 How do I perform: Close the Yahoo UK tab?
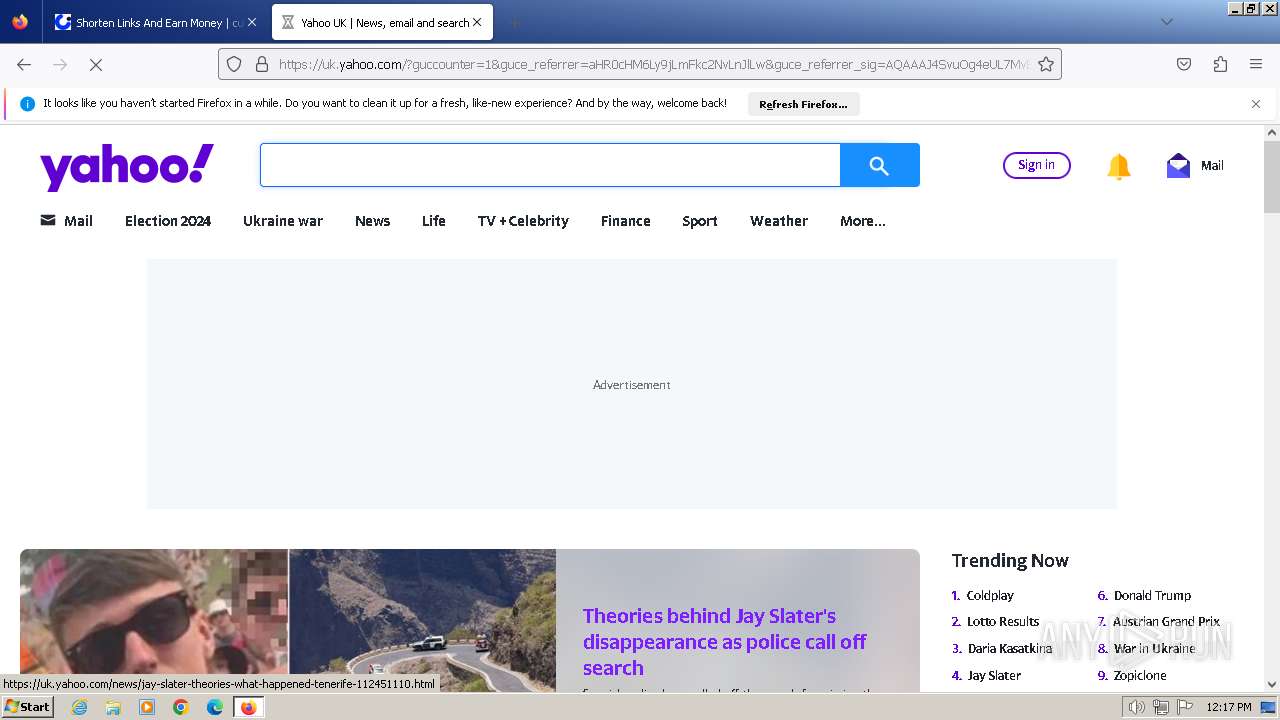477,22
